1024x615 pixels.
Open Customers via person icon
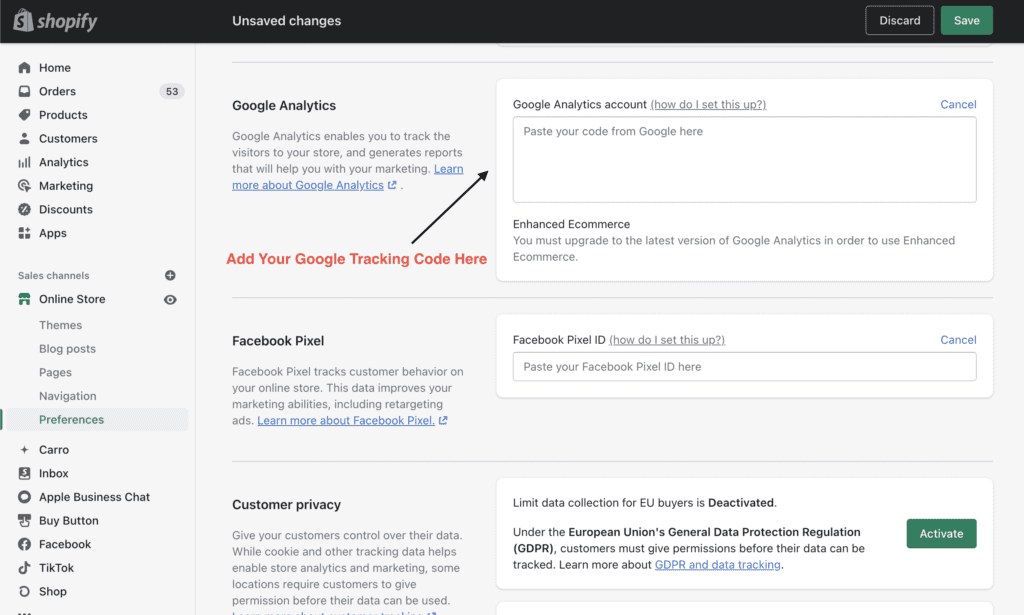(x=24, y=138)
